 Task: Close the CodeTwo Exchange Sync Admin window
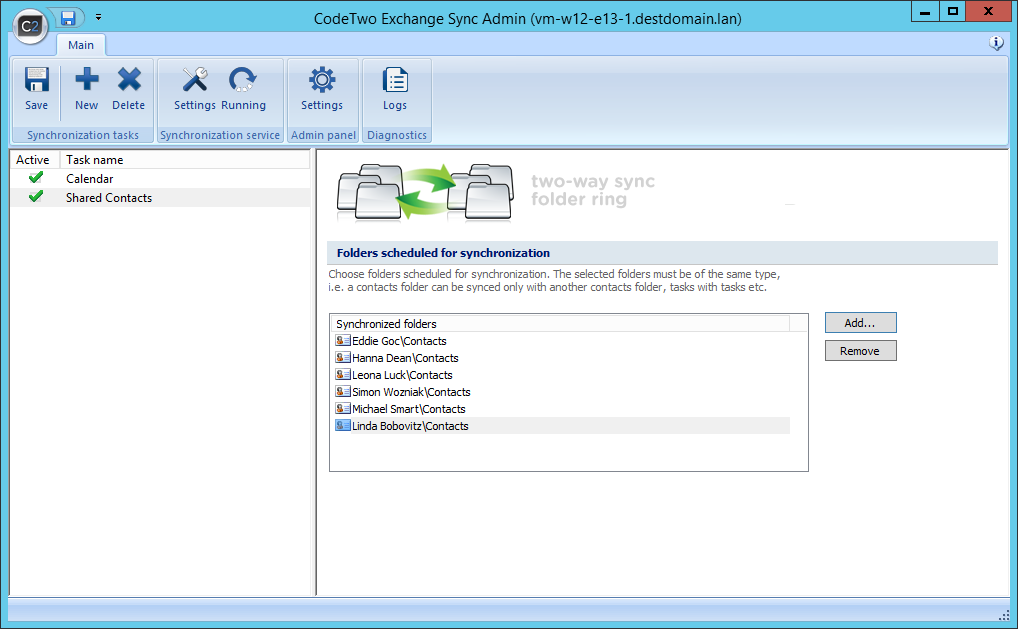988,12
